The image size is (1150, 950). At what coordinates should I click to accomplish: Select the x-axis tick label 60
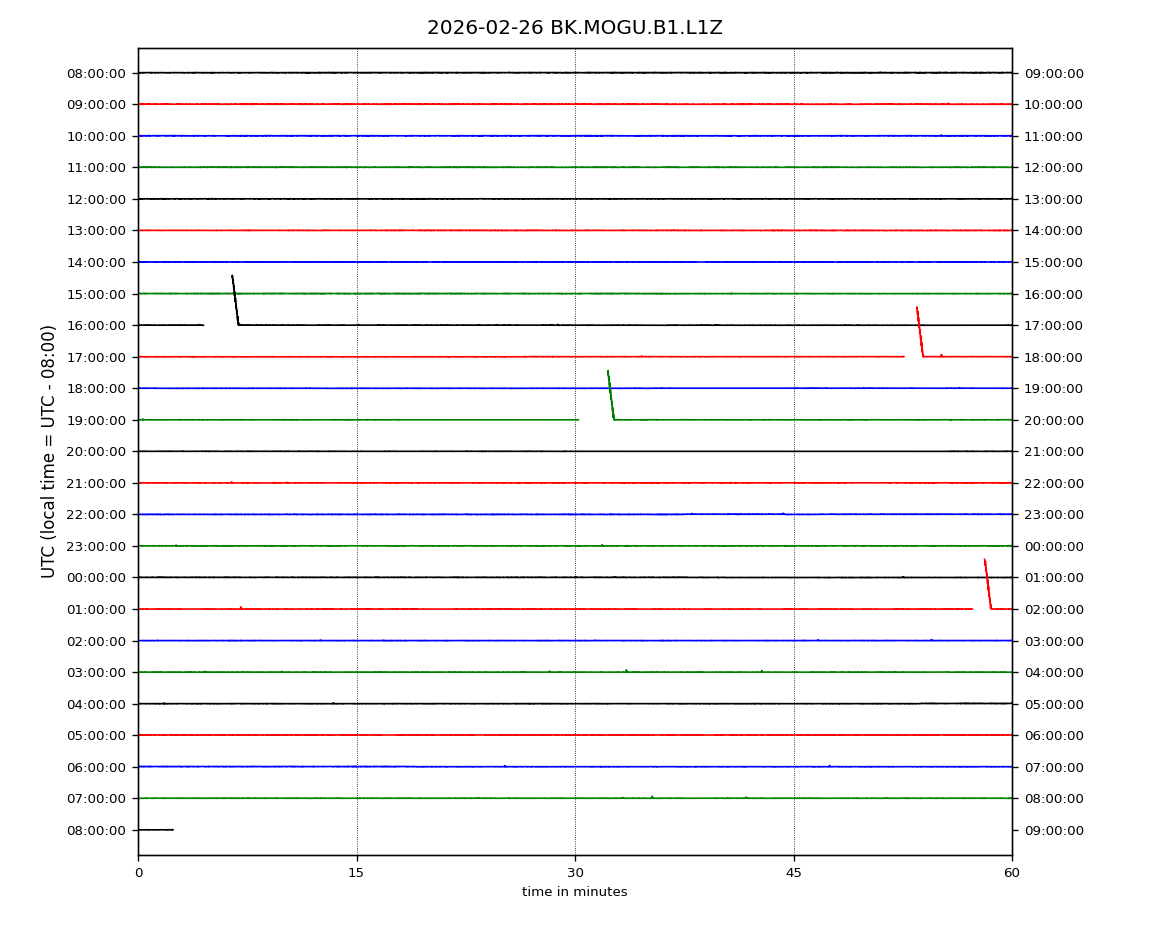point(1012,872)
